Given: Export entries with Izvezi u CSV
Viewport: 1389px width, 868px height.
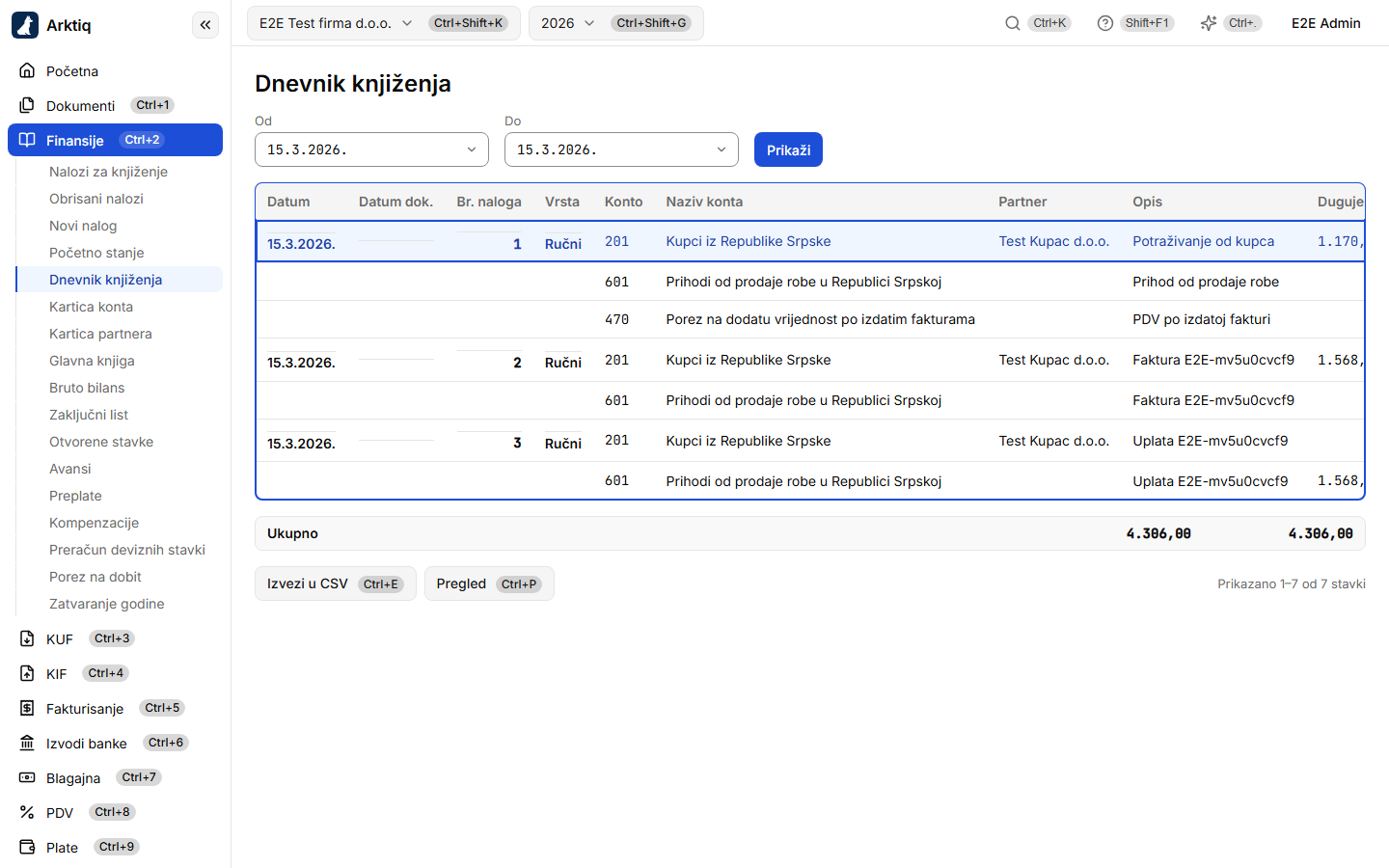Looking at the screenshot, I should [x=336, y=583].
